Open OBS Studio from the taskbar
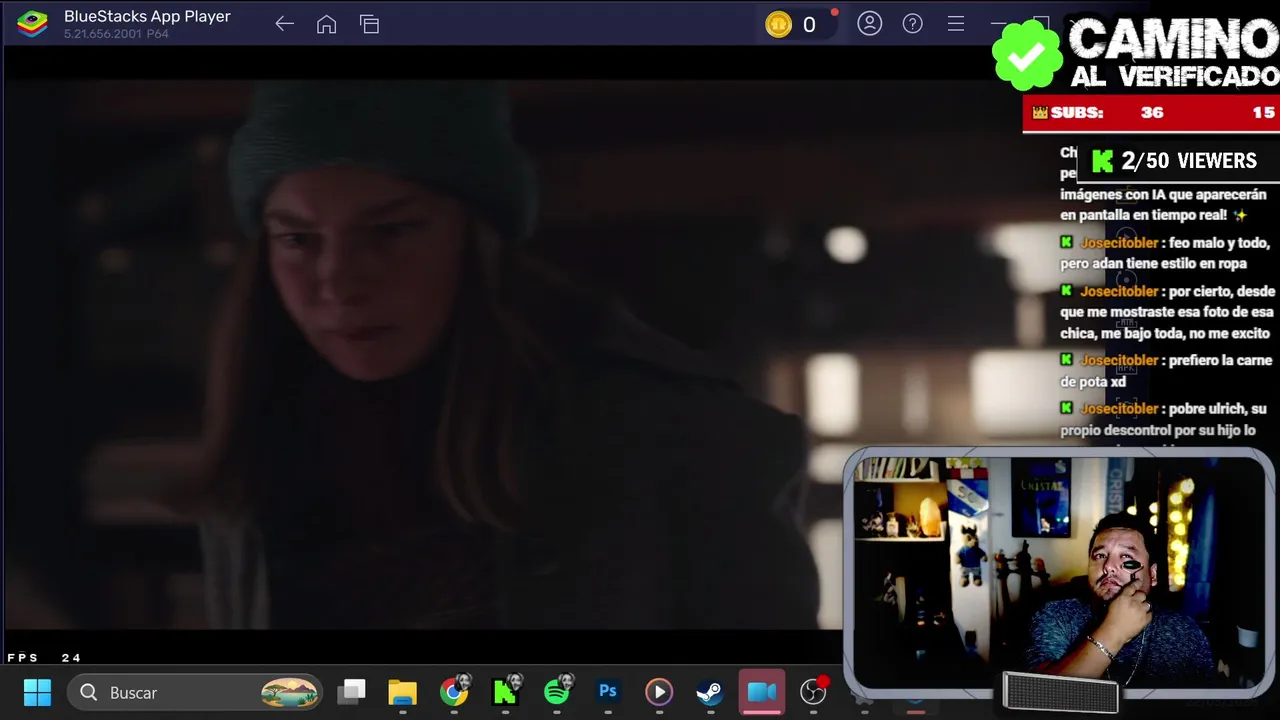The image size is (1280, 720). (815, 691)
